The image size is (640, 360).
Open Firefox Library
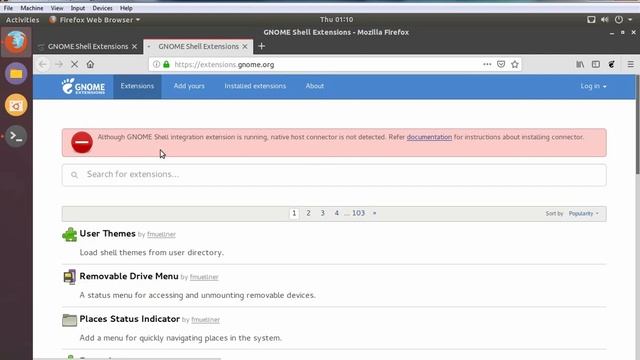[580, 64]
